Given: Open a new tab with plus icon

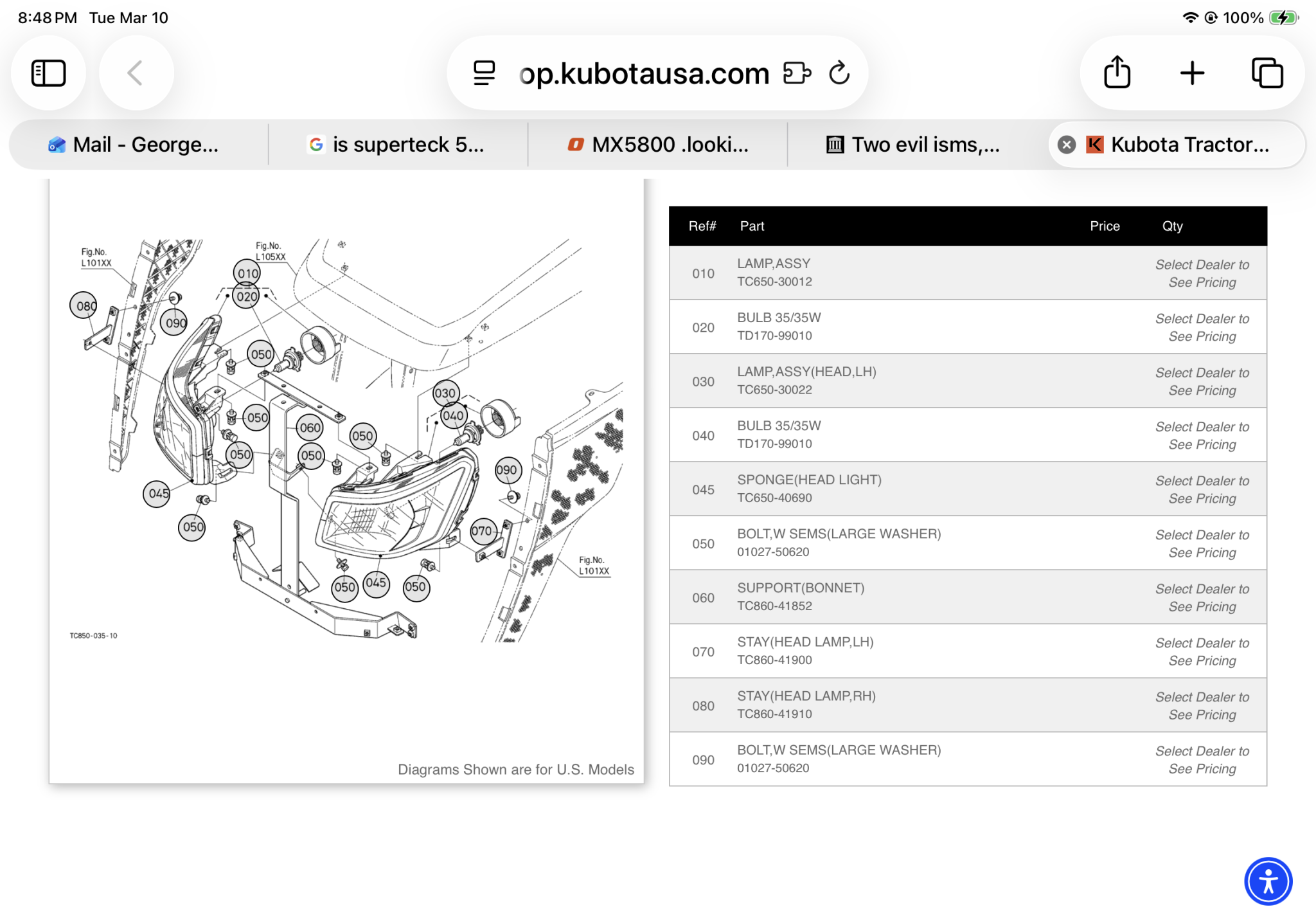Looking at the screenshot, I should pyautogui.click(x=1192, y=73).
